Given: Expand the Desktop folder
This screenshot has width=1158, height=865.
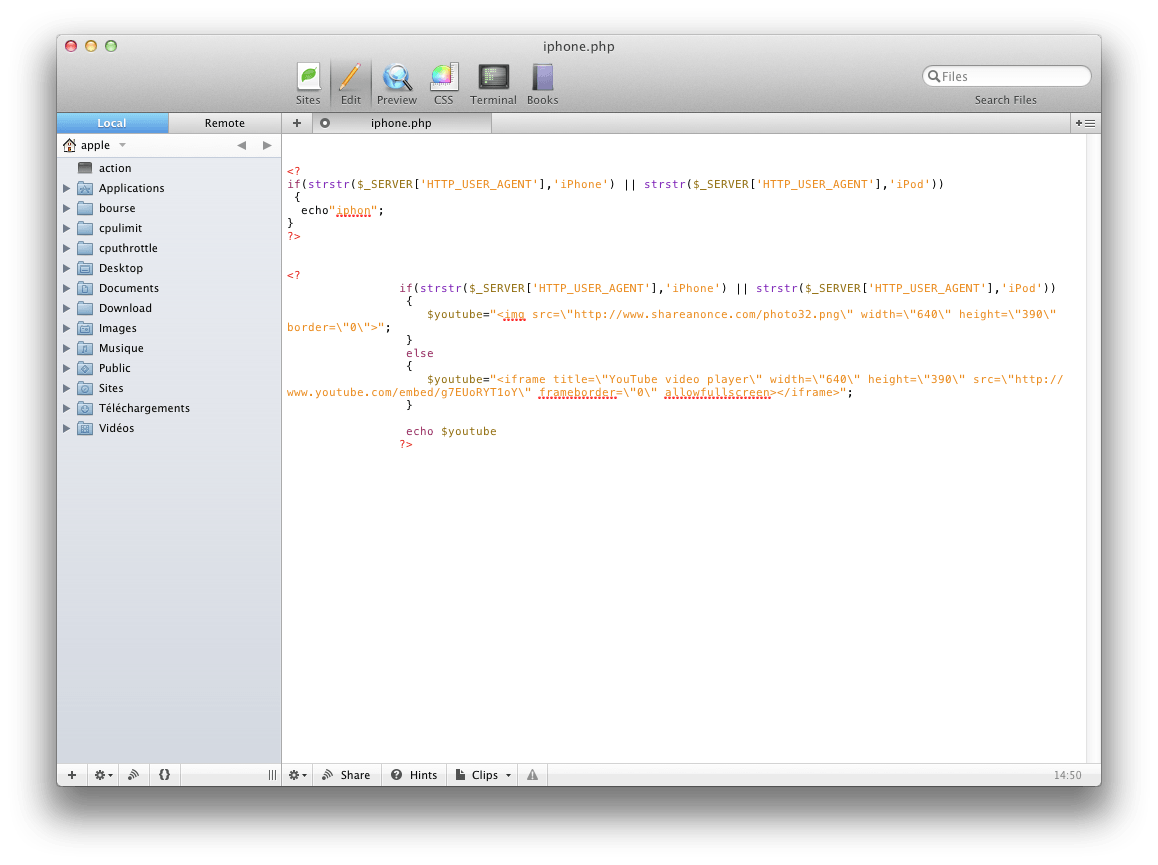Looking at the screenshot, I should click(66, 268).
